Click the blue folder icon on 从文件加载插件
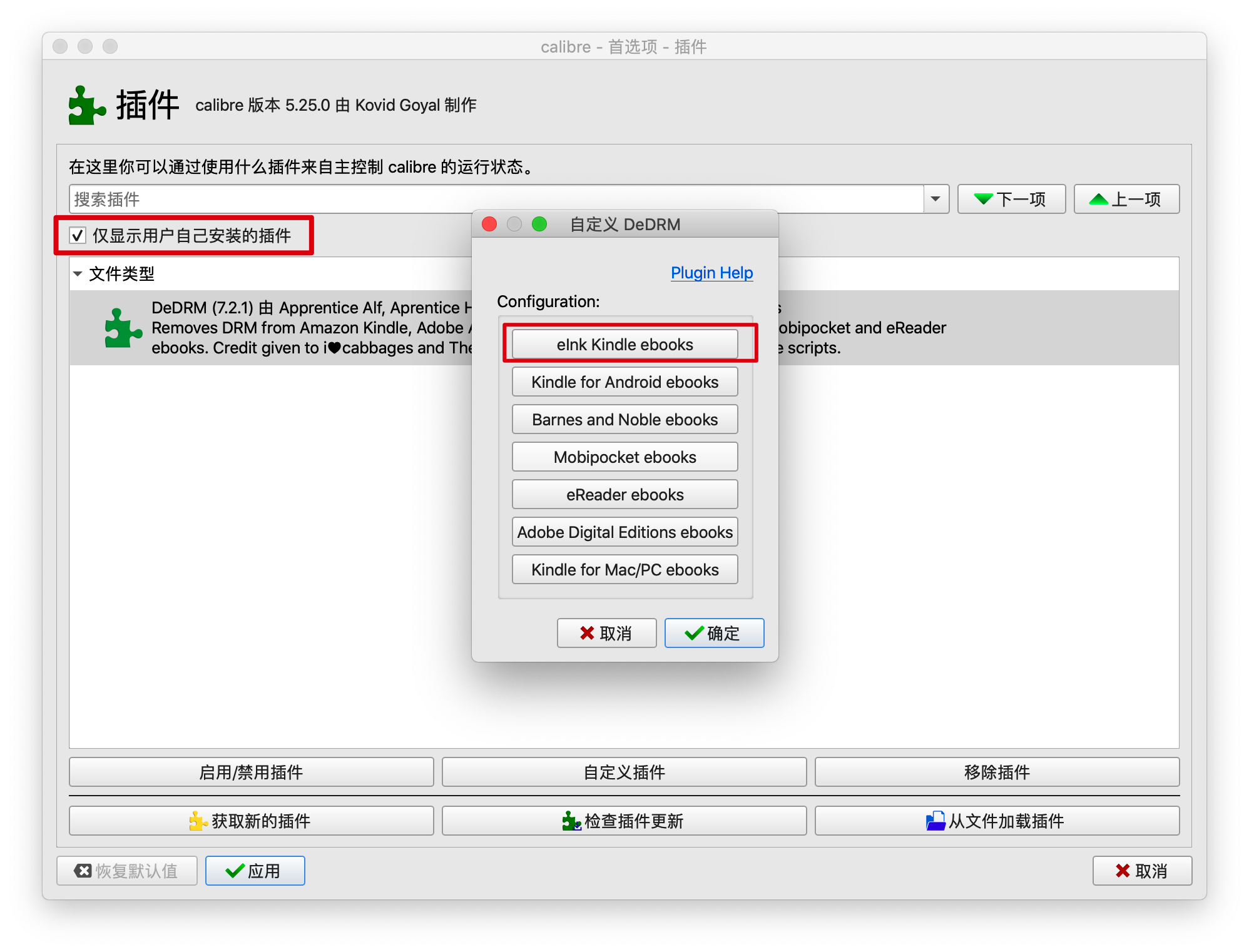This screenshot has height=952, width=1249. (935, 821)
